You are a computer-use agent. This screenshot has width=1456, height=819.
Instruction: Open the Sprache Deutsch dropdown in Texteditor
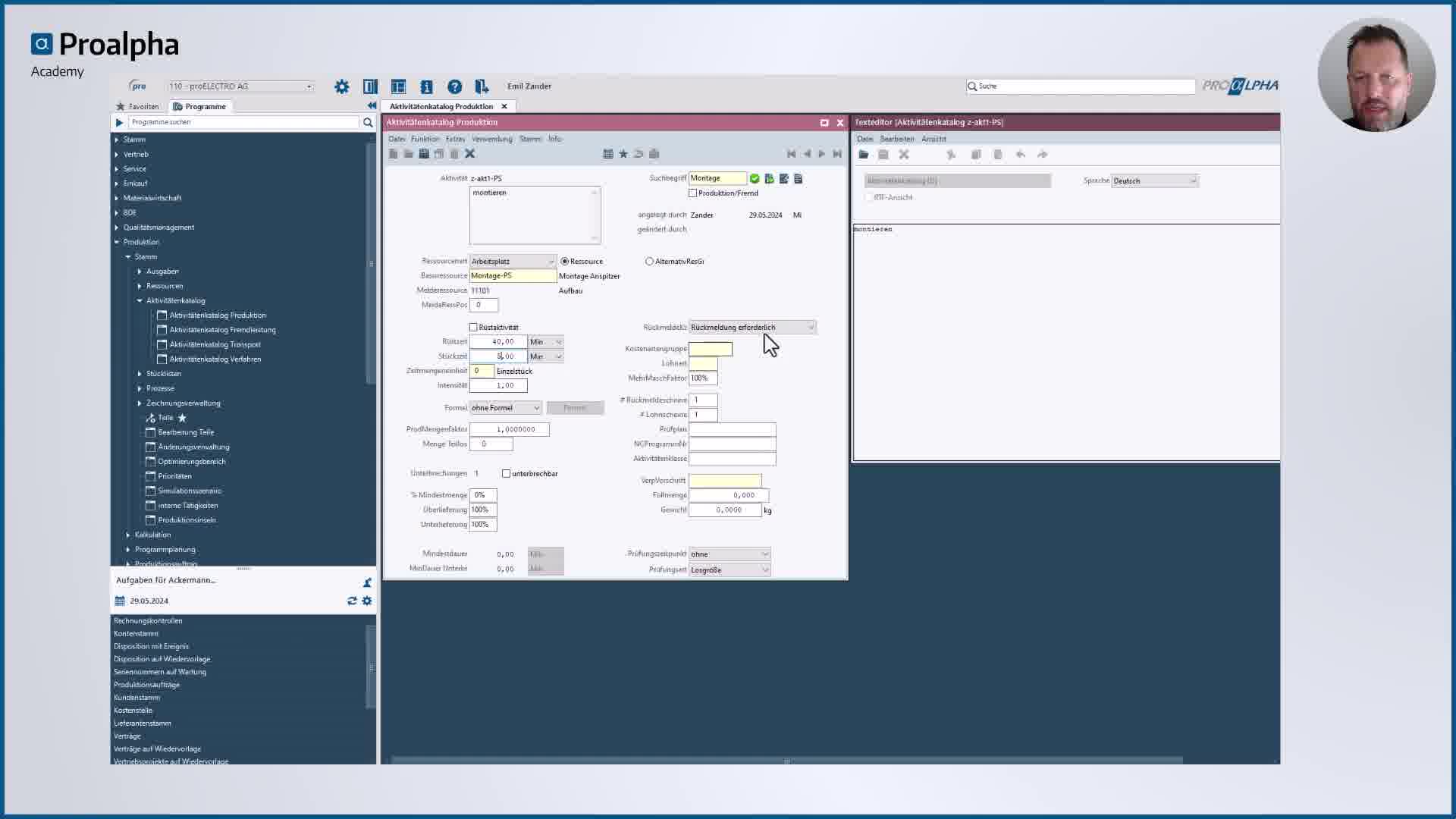tap(1155, 181)
